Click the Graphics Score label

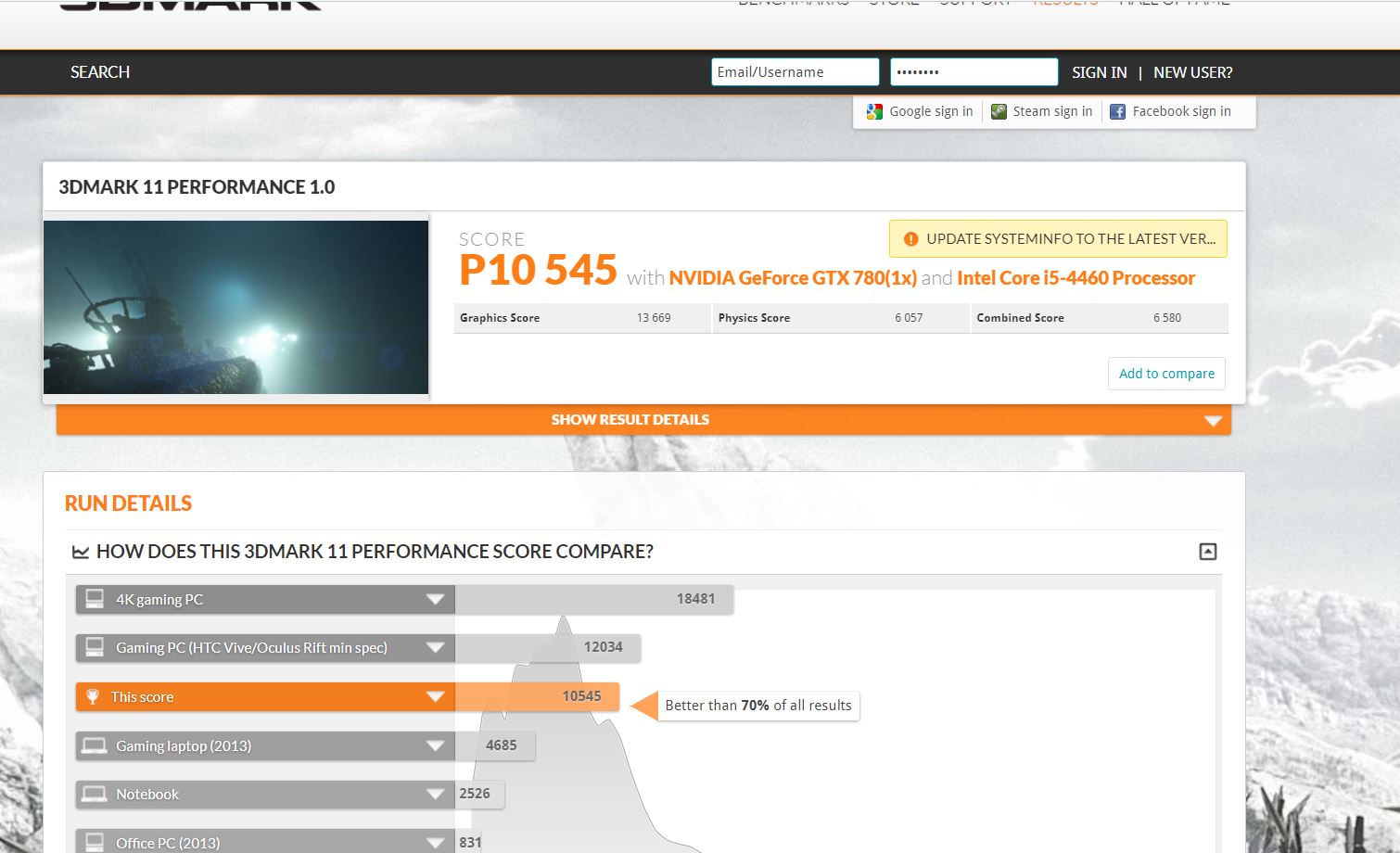coord(500,318)
